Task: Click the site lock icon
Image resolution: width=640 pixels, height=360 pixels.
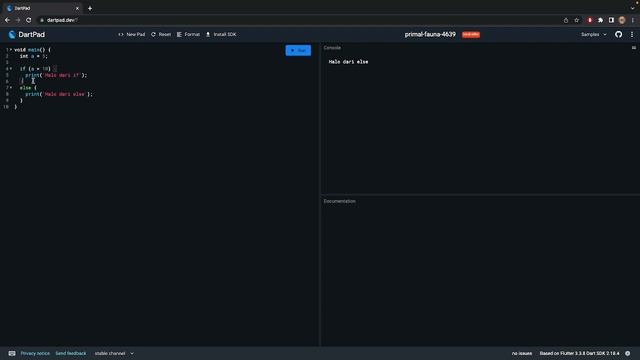Action: tap(42, 20)
